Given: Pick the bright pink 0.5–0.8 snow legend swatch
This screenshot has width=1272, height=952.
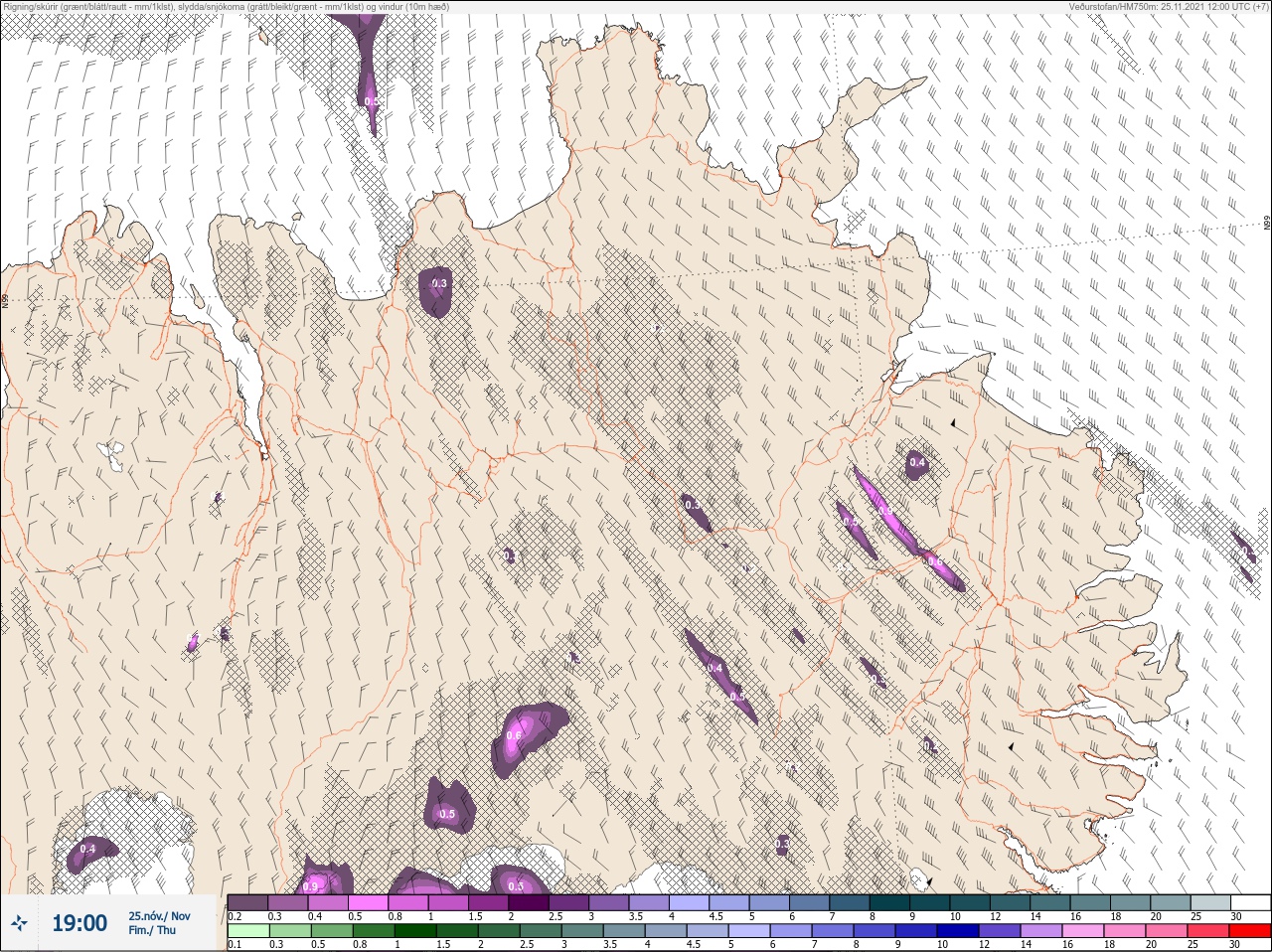Looking at the screenshot, I should click(369, 902).
